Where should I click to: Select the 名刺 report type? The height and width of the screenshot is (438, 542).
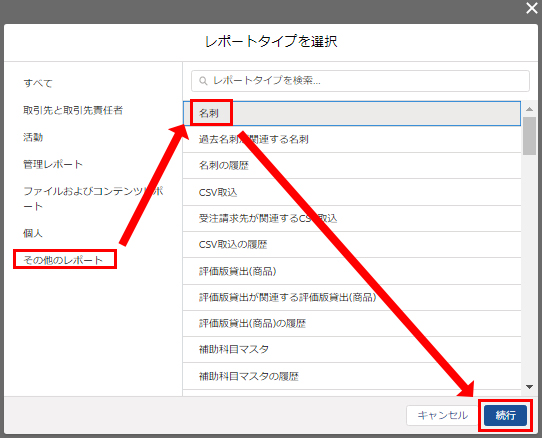tap(352, 113)
